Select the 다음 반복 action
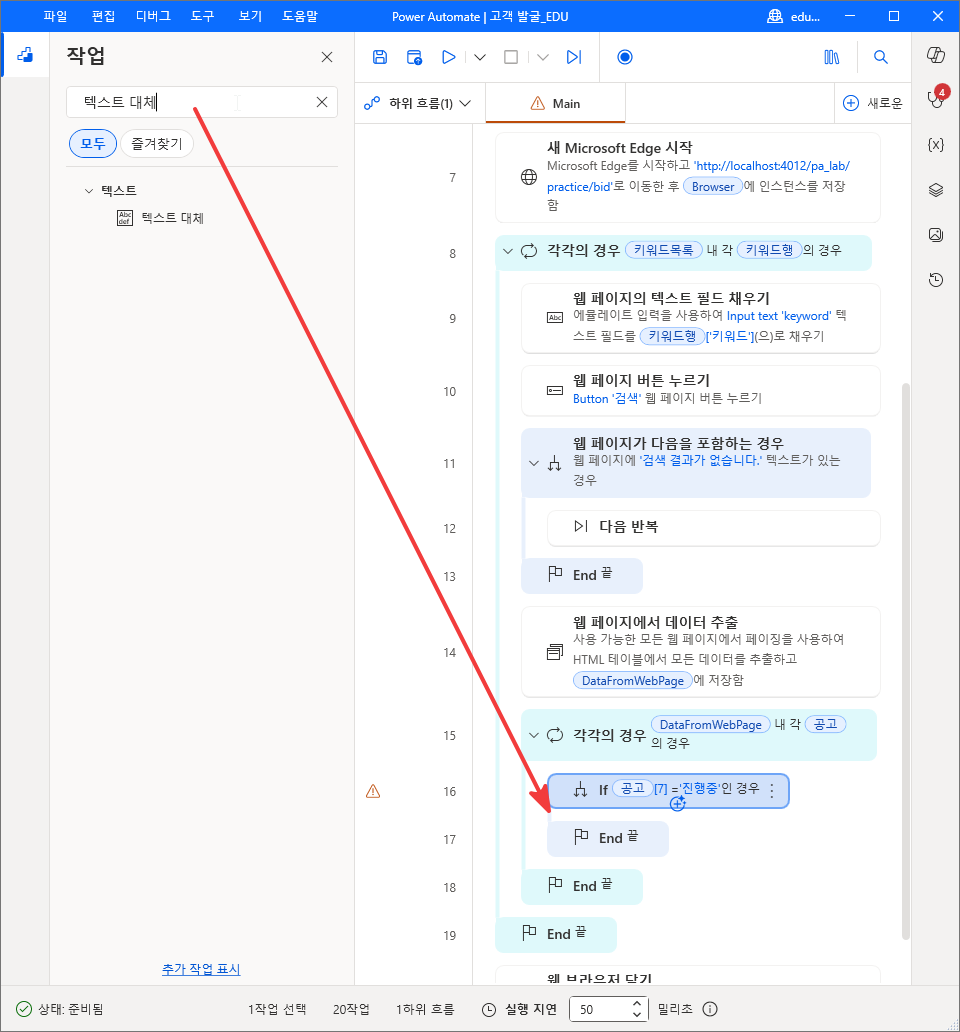The width and height of the screenshot is (960, 1032). 714,528
